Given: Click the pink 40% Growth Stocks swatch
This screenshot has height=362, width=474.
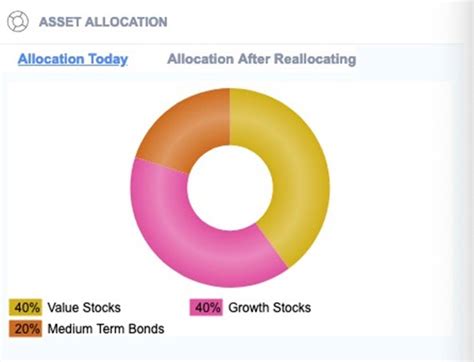Looking at the screenshot, I should pos(206,307).
